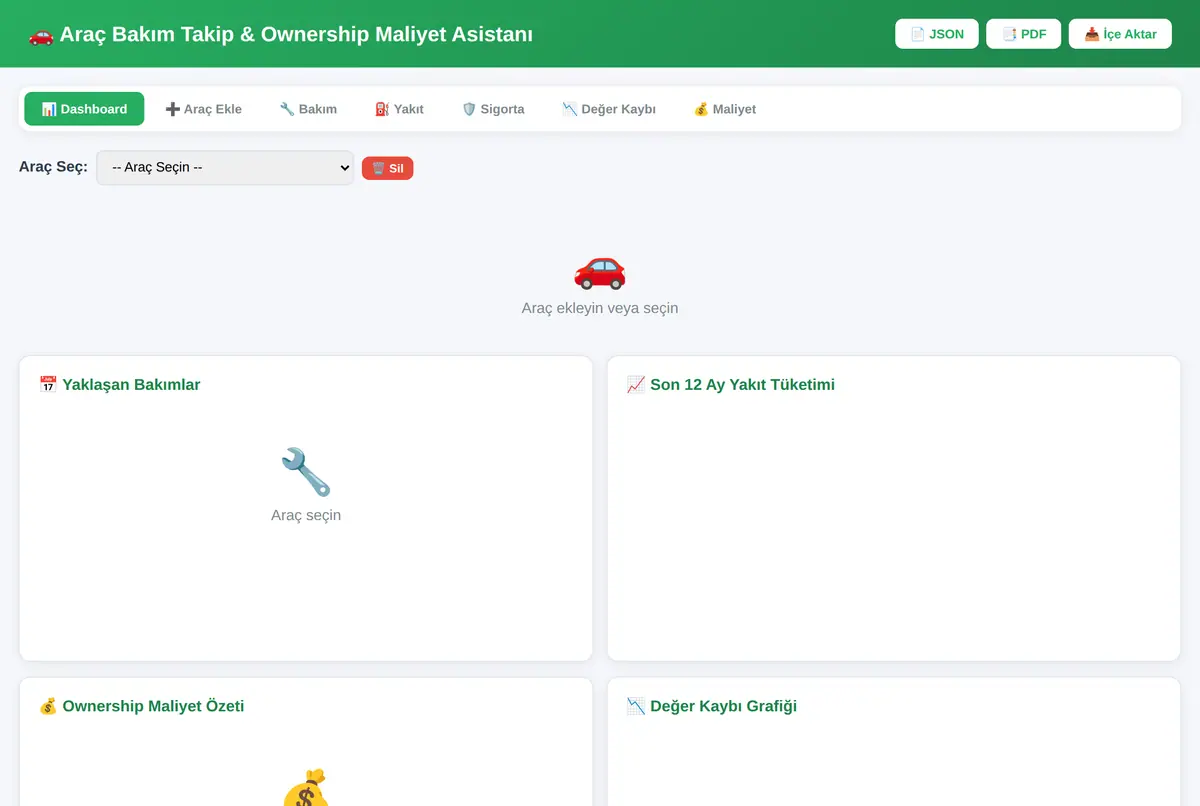Image resolution: width=1200 pixels, height=806 pixels.
Task: Go to the Yakıt tab
Action: [399, 109]
